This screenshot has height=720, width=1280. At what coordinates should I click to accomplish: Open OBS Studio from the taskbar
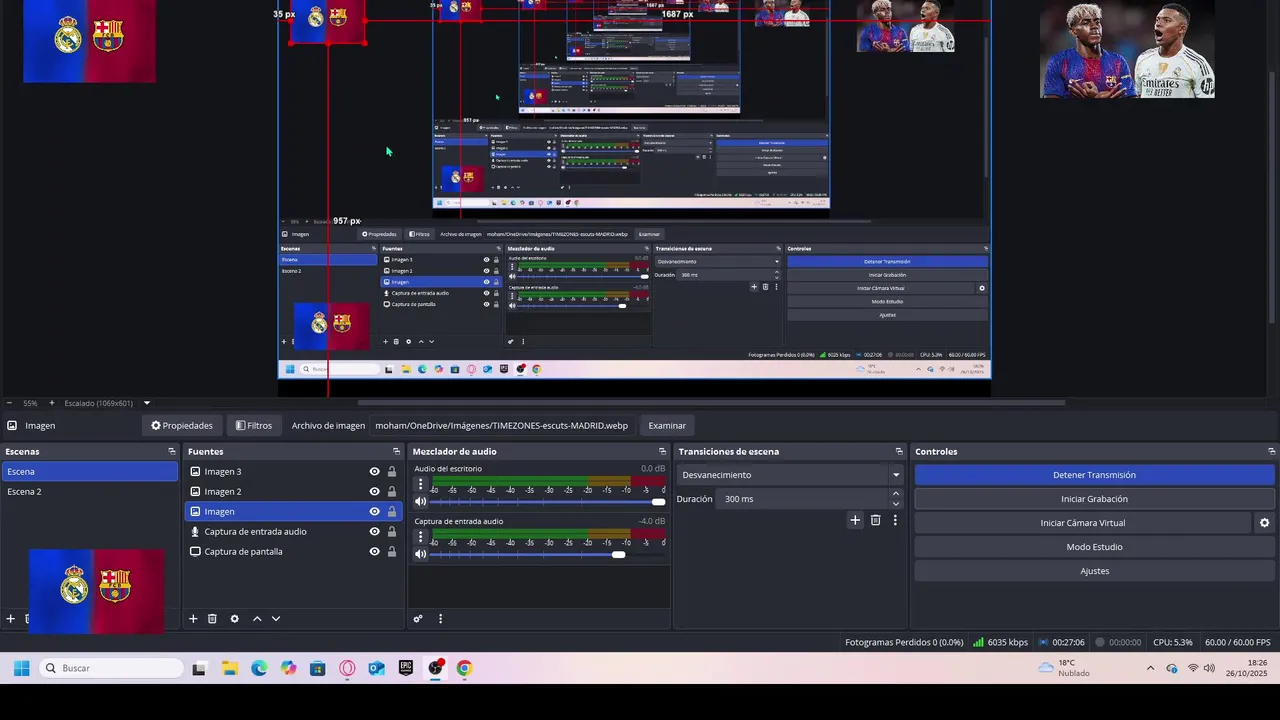pos(436,668)
